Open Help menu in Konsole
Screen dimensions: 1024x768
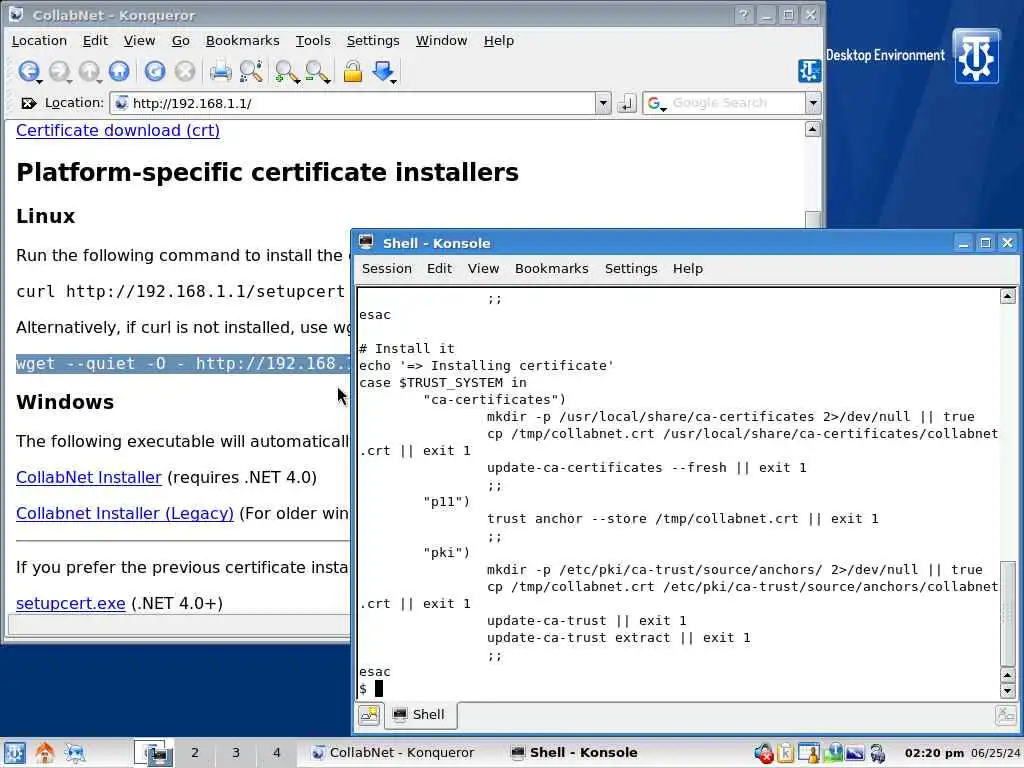(688, 268)
